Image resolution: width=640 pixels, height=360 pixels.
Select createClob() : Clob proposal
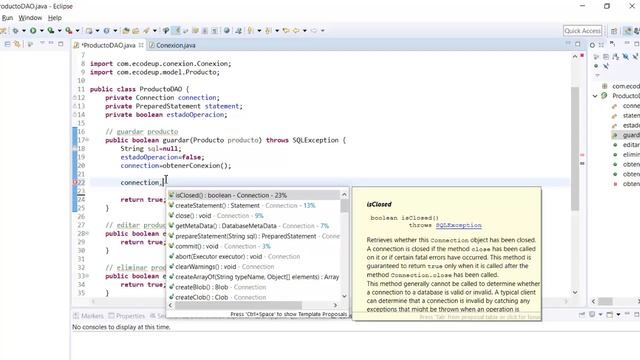(x=253, y=297)
